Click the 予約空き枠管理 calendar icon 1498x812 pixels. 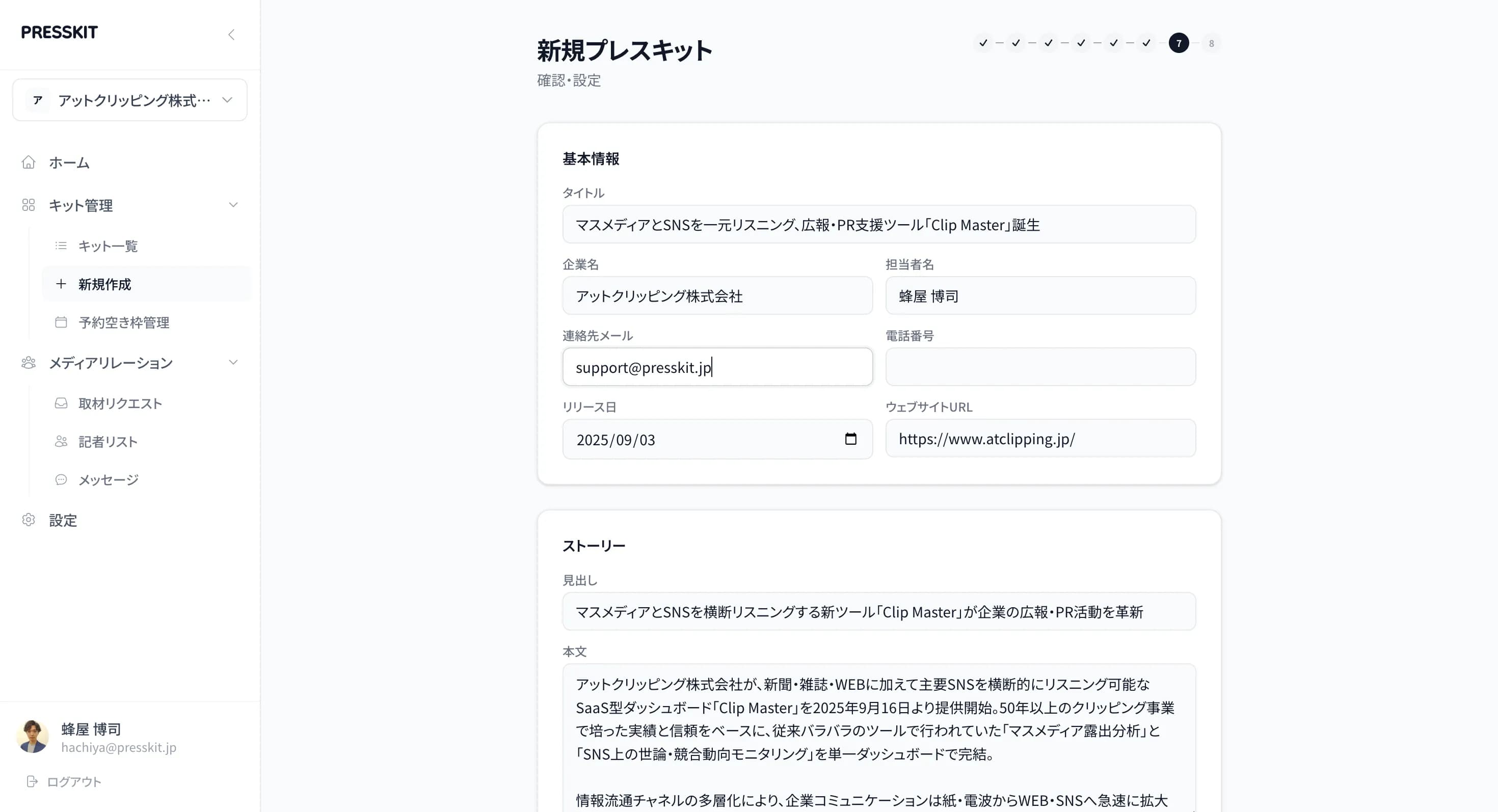click(x=61, y=322)
